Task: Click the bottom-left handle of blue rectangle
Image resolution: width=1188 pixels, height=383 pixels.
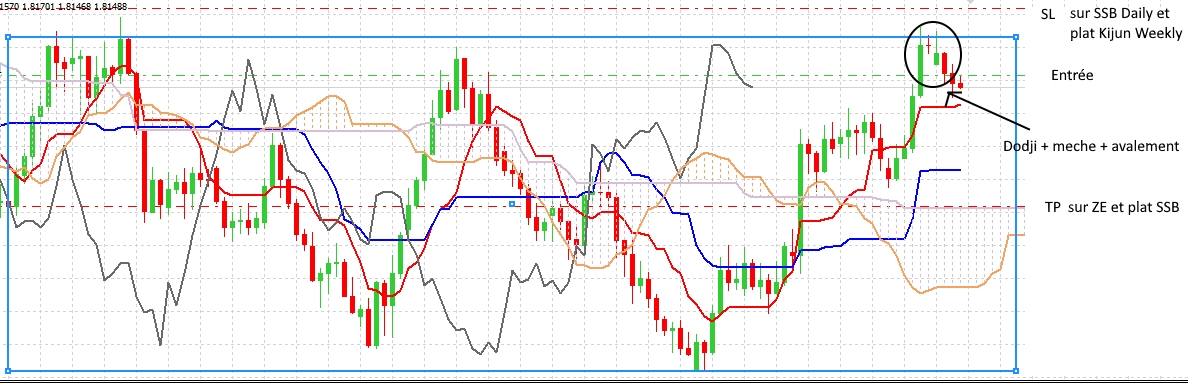Action: click(x=8, y=371)
